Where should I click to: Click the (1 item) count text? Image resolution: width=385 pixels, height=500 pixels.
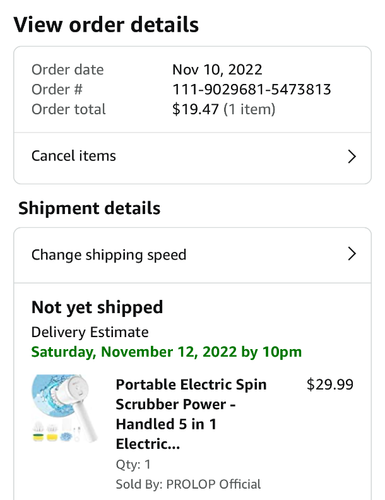[x=249, y=109]
